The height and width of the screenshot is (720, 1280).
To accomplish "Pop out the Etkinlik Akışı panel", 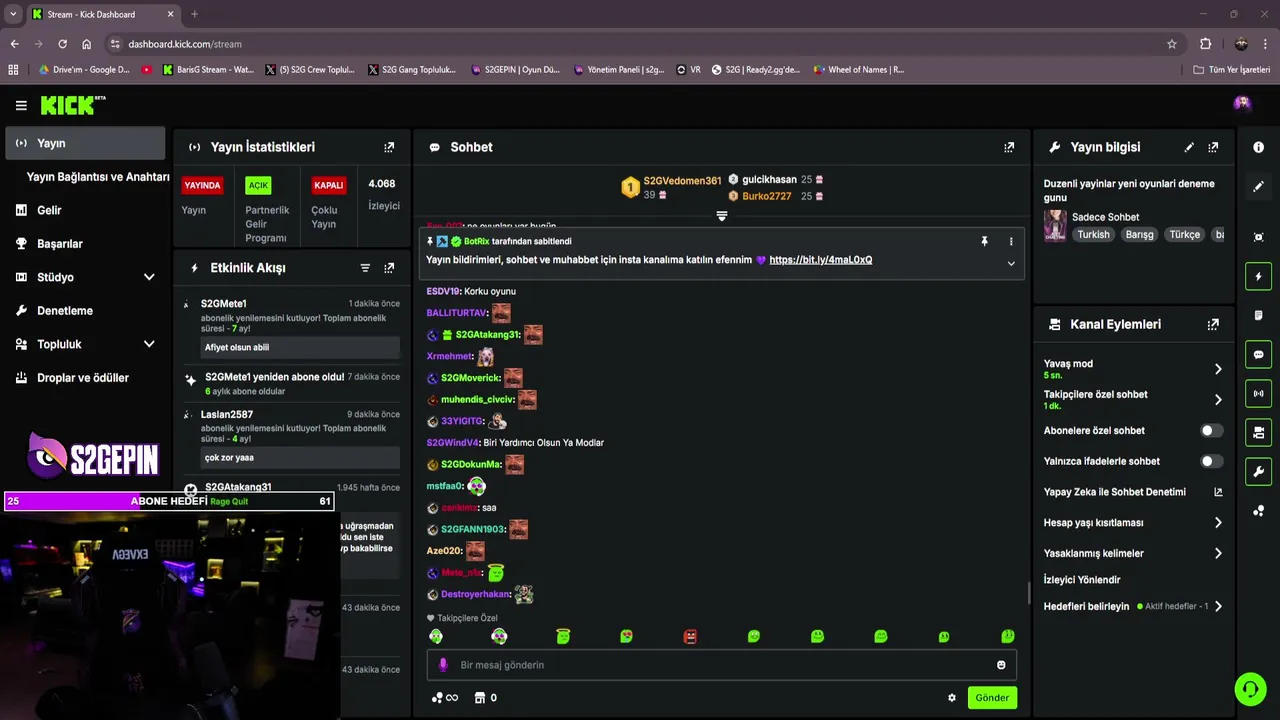I will (x=389, y=268).
